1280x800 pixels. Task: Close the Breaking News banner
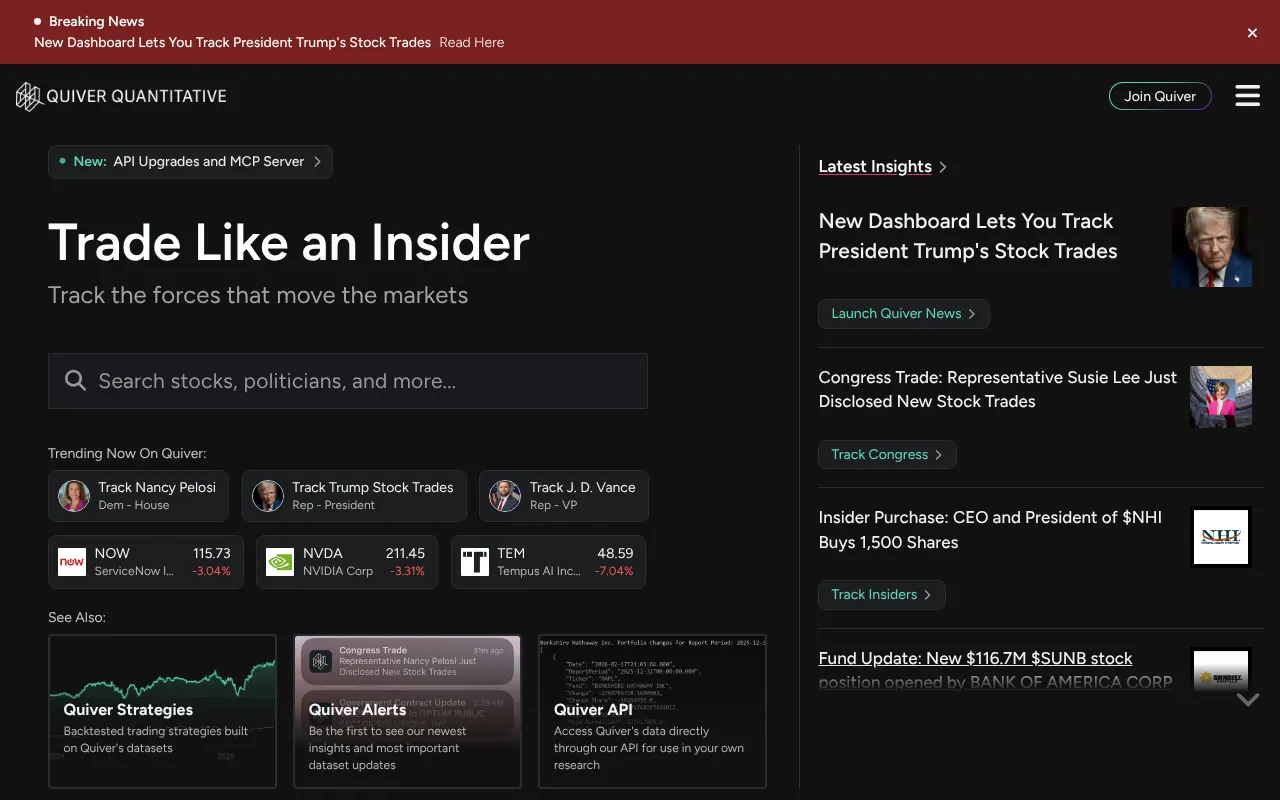(1252, 33)
